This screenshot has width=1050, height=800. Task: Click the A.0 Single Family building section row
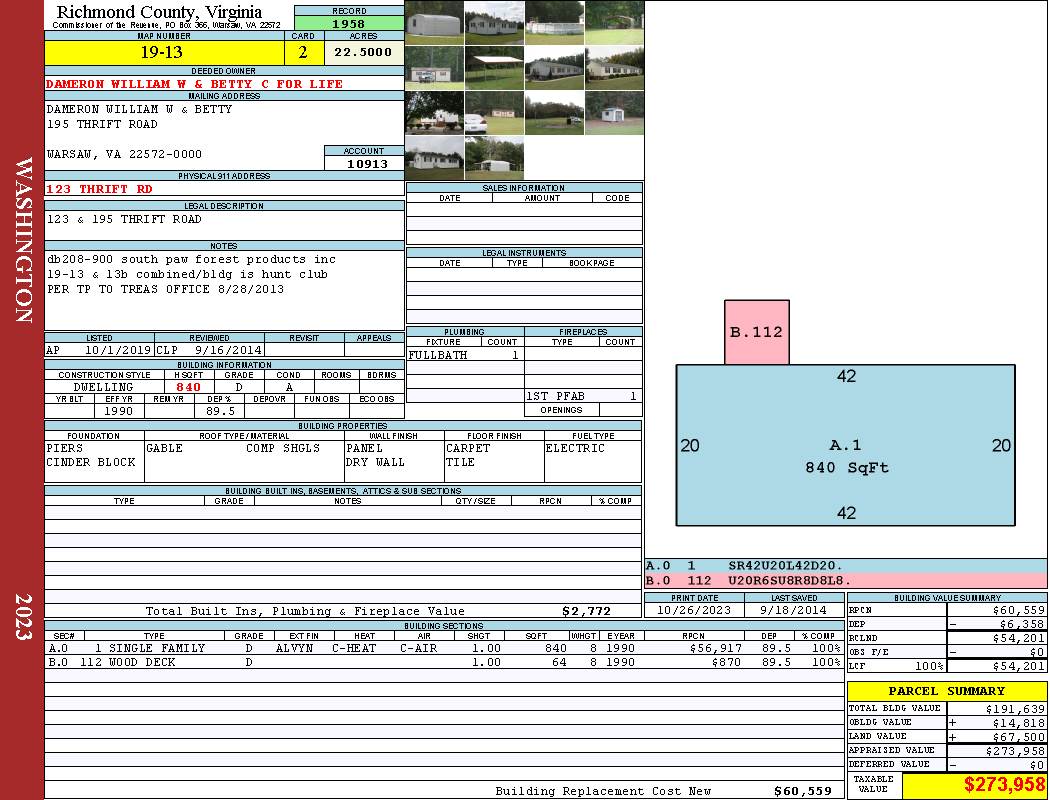443,648
